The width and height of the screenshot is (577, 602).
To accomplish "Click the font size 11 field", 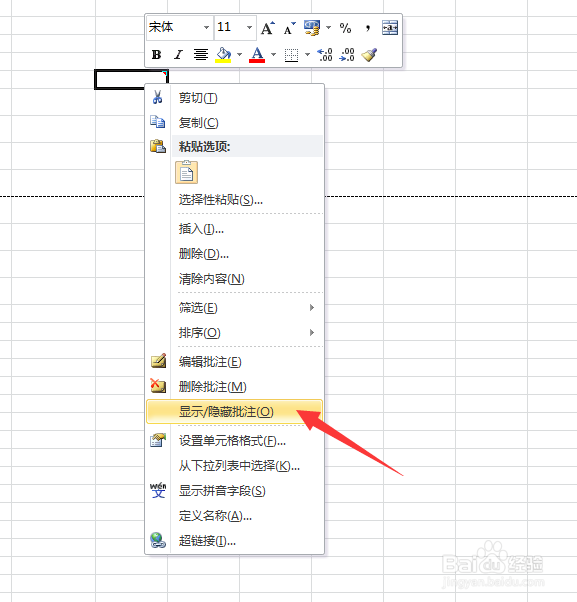I will click(x=235, y=28).
